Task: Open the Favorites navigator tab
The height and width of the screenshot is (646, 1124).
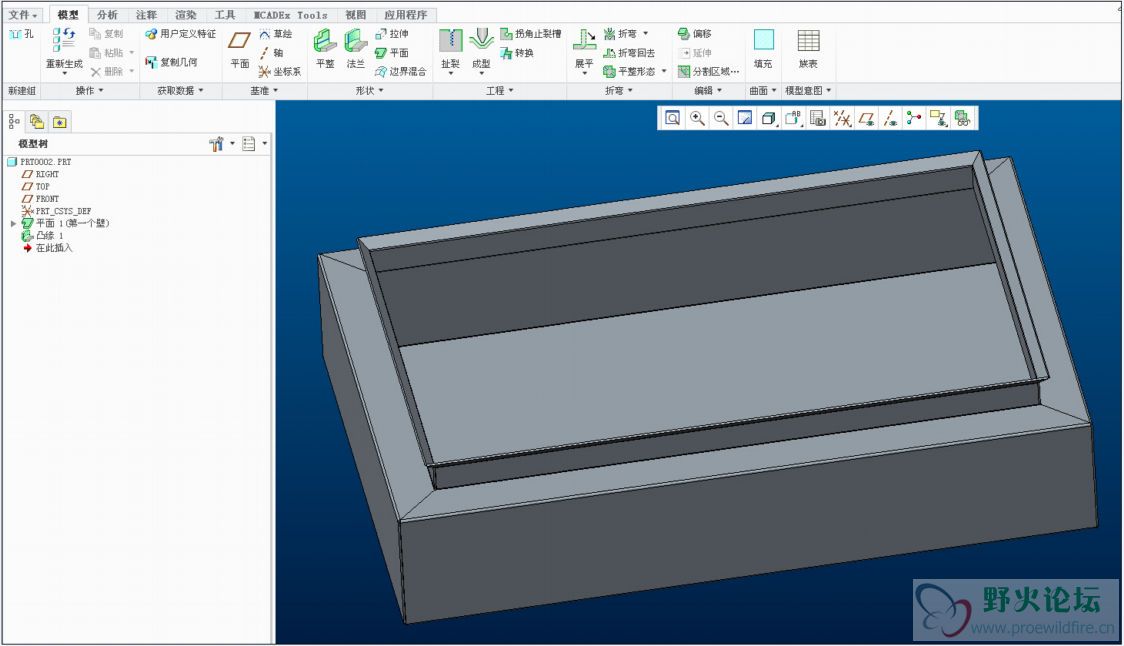Action: [x=59, y=122]
